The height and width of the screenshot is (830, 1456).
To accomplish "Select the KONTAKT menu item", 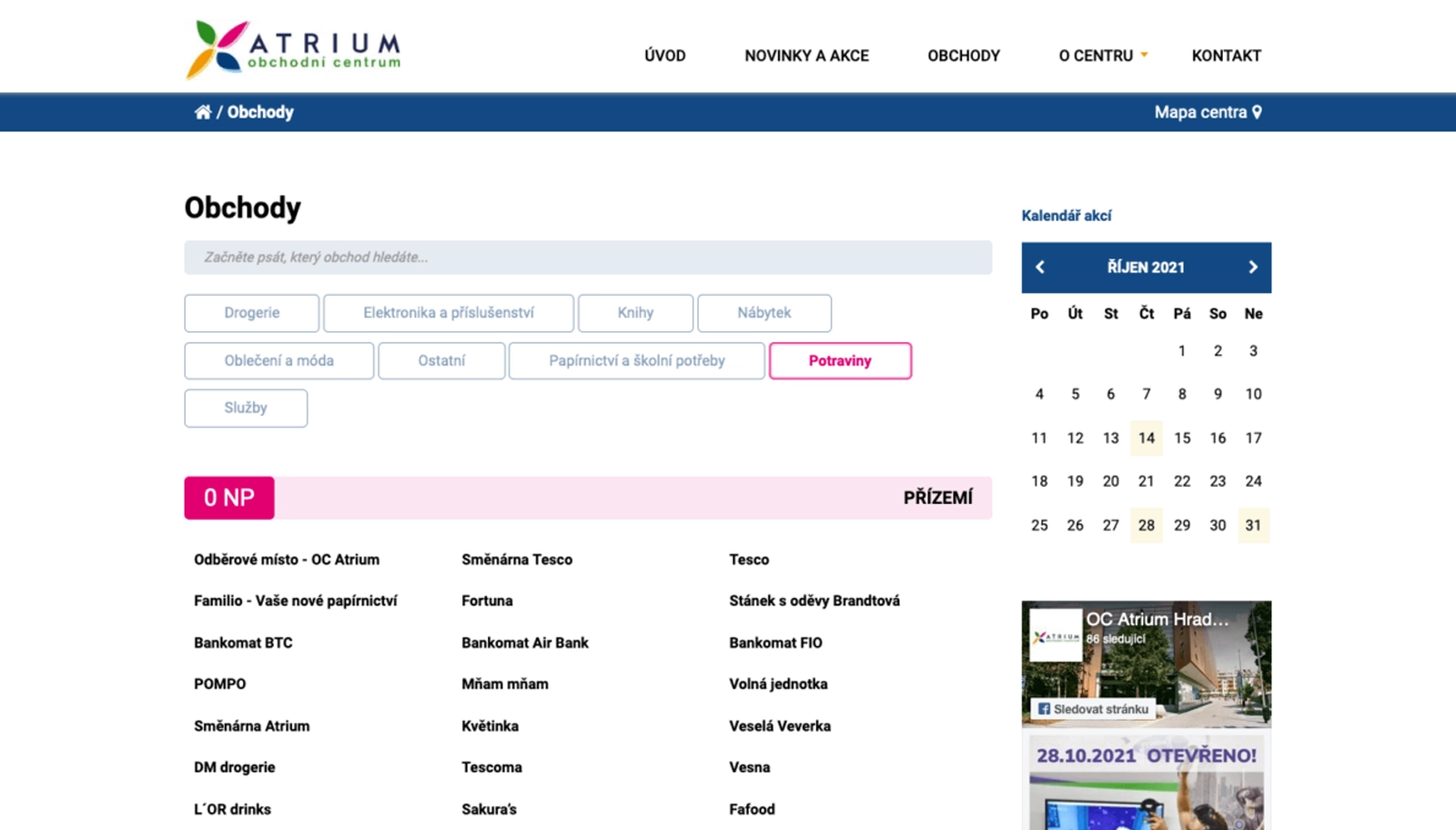I will point(1226,56).
